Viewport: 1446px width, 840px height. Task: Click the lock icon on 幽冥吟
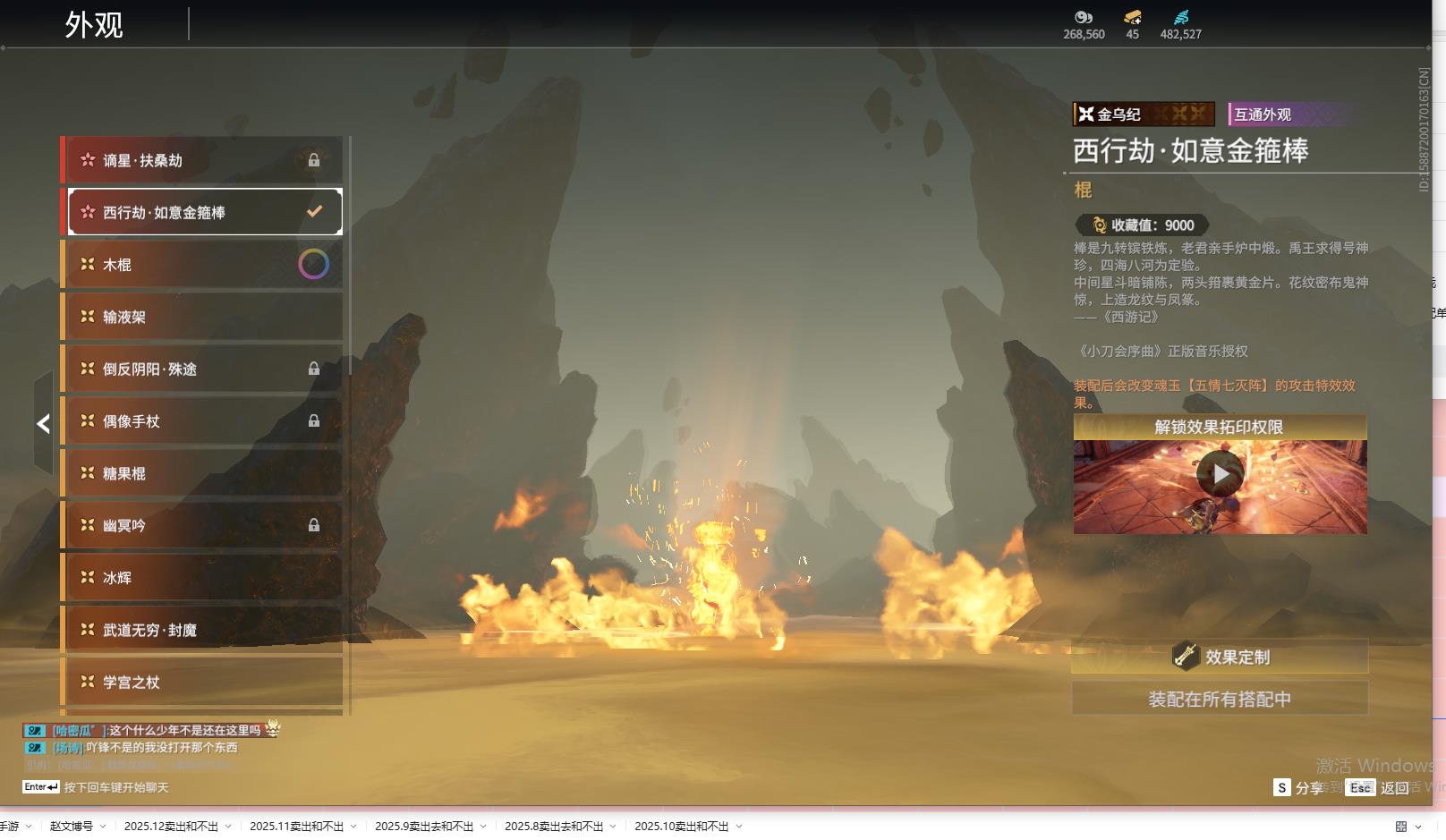coord(314,525)
